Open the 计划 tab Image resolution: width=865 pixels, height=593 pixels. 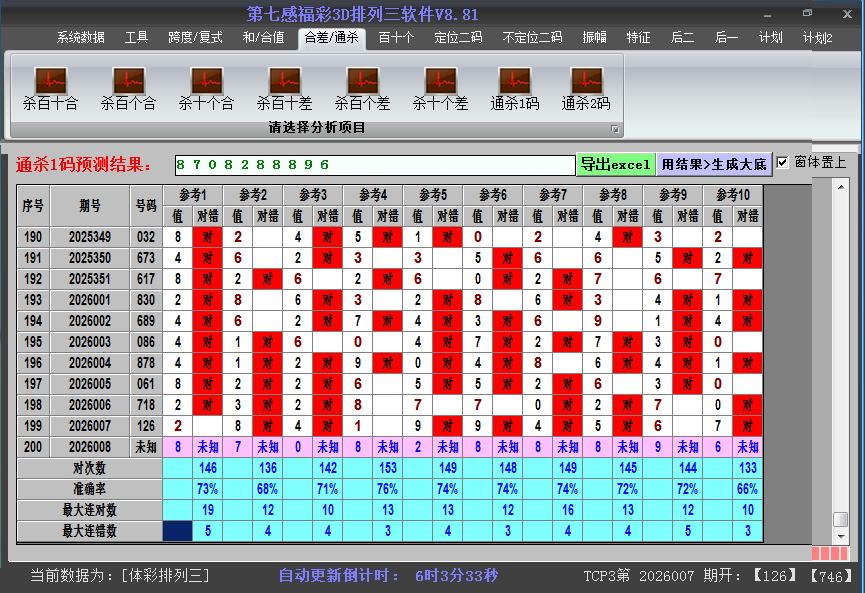[770, 38]
